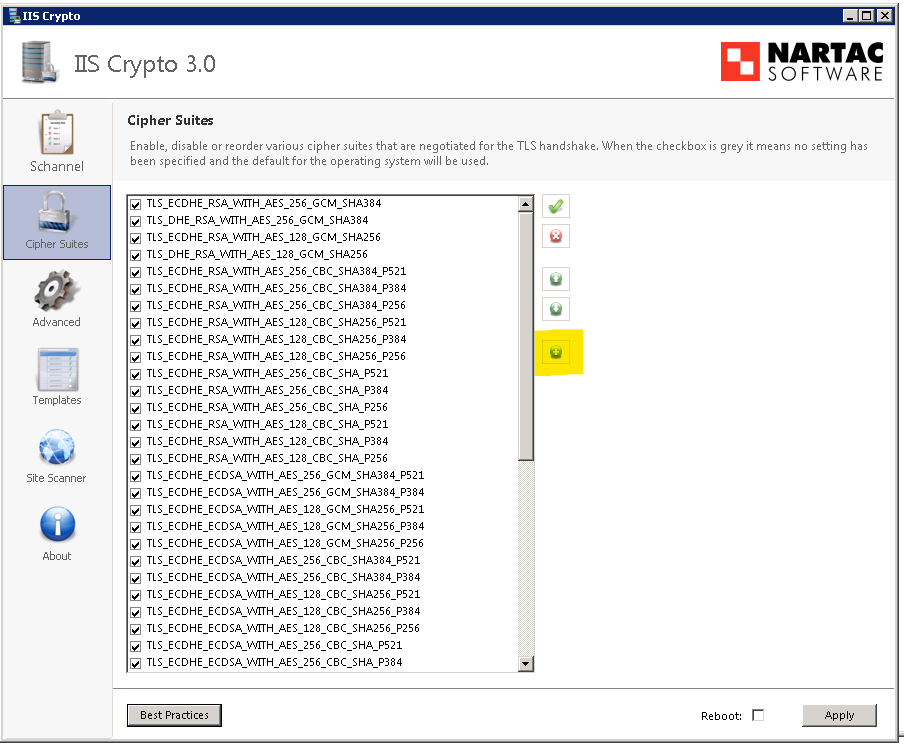The image size is (904, 747).
Task: Click the cipher list scroll-down arrow
Action: pyautogui.click(x=525, y=663)
